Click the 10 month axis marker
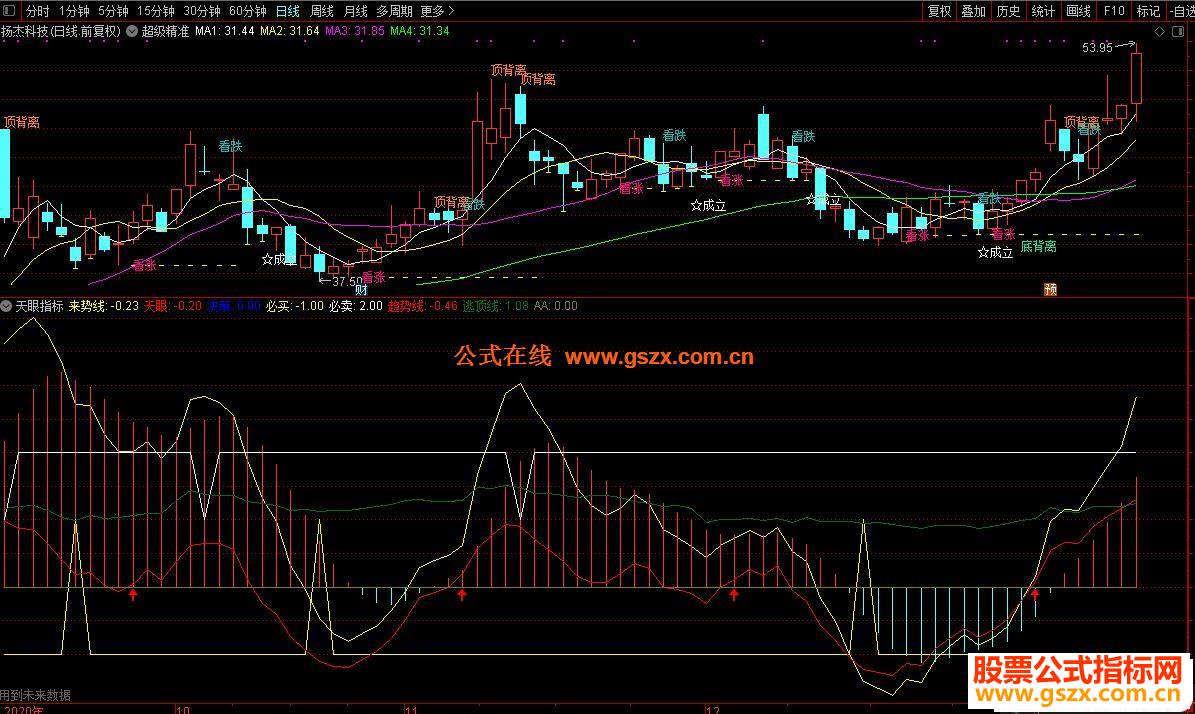The width and height of the screenshot is (1195, 714). pos(183,709)
